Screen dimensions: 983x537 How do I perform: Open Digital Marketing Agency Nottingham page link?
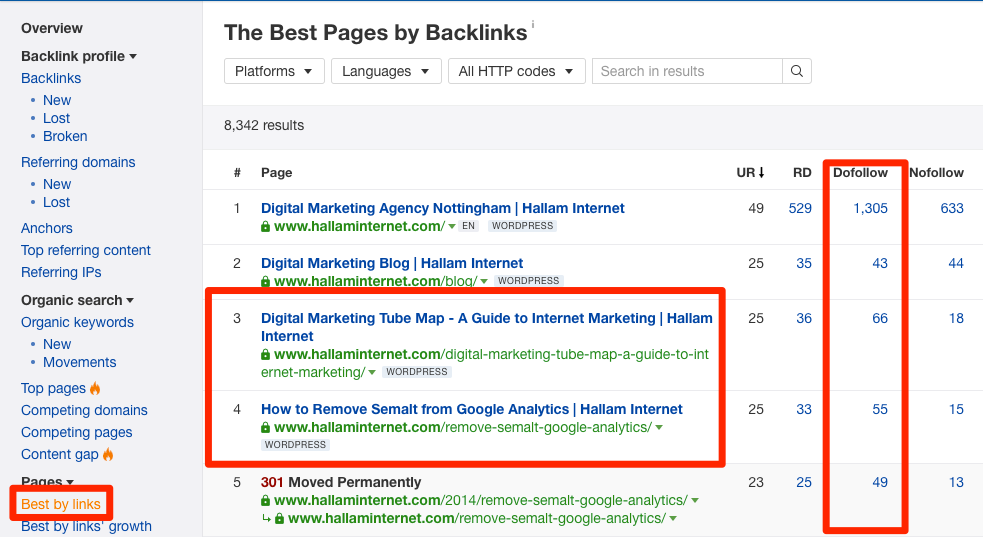click(443, 208)
